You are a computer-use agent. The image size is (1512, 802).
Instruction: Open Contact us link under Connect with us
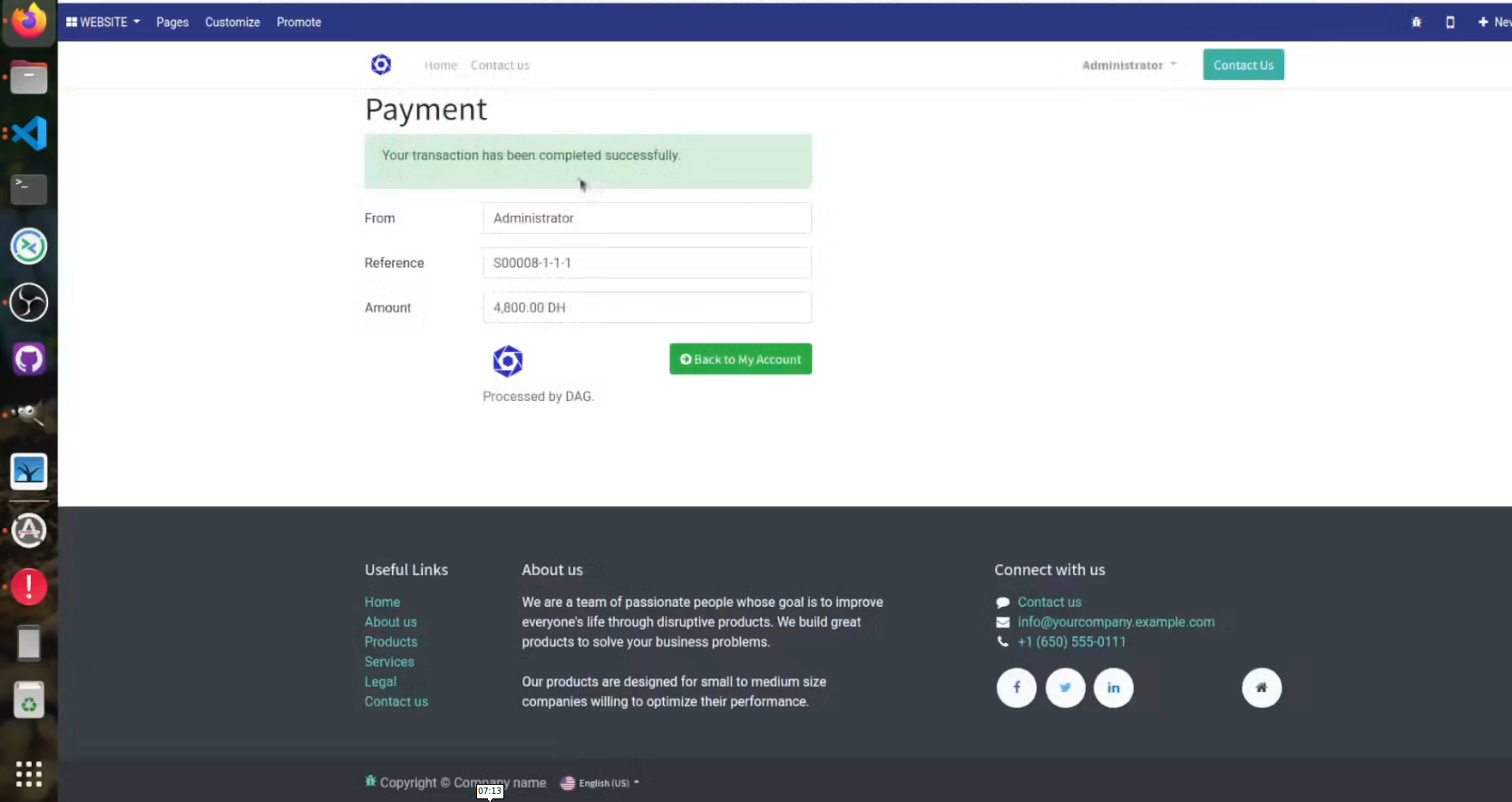[1049, 601]
